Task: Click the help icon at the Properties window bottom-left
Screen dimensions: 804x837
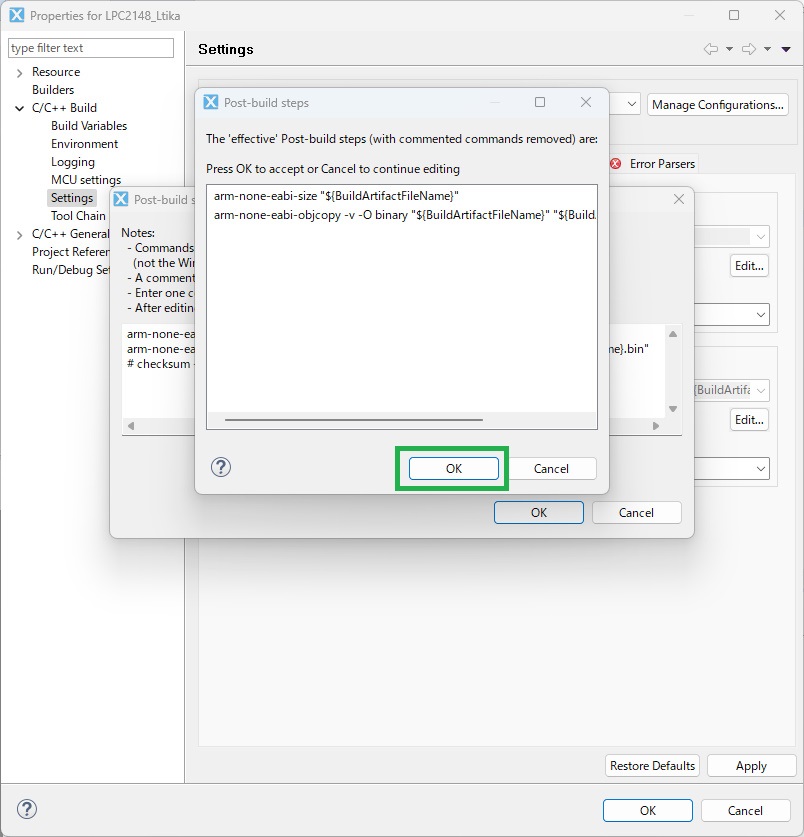Action: pos(27,810)
